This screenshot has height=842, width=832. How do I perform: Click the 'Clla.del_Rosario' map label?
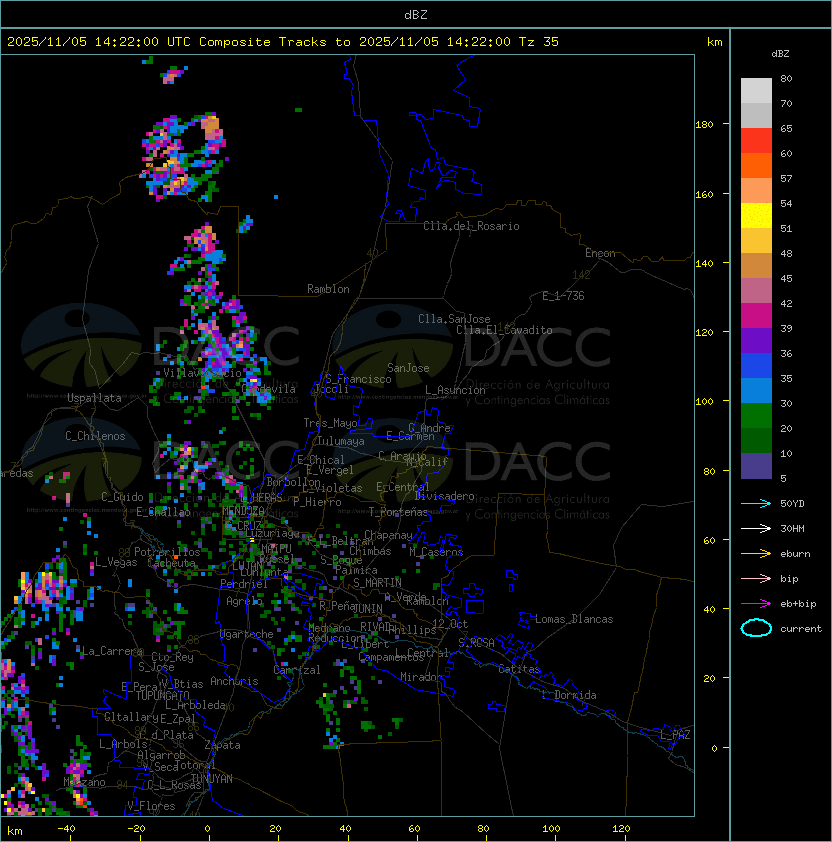click(x=471, y=226)
